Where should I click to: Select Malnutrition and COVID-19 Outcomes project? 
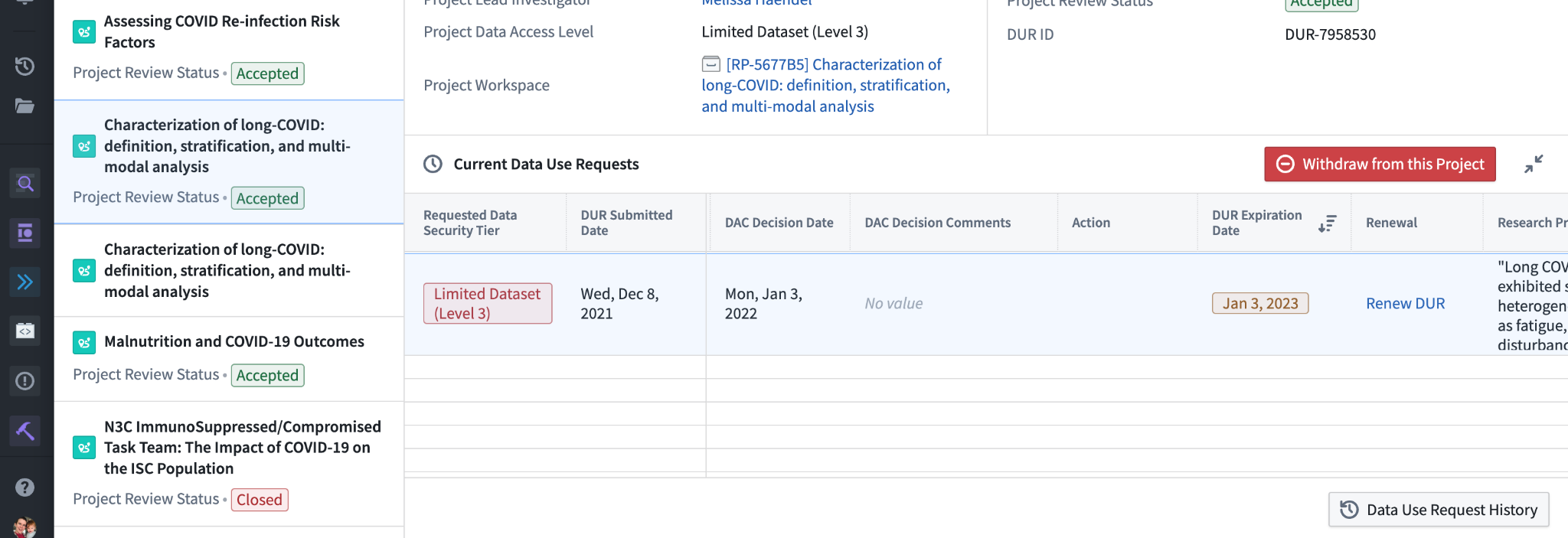234,341
